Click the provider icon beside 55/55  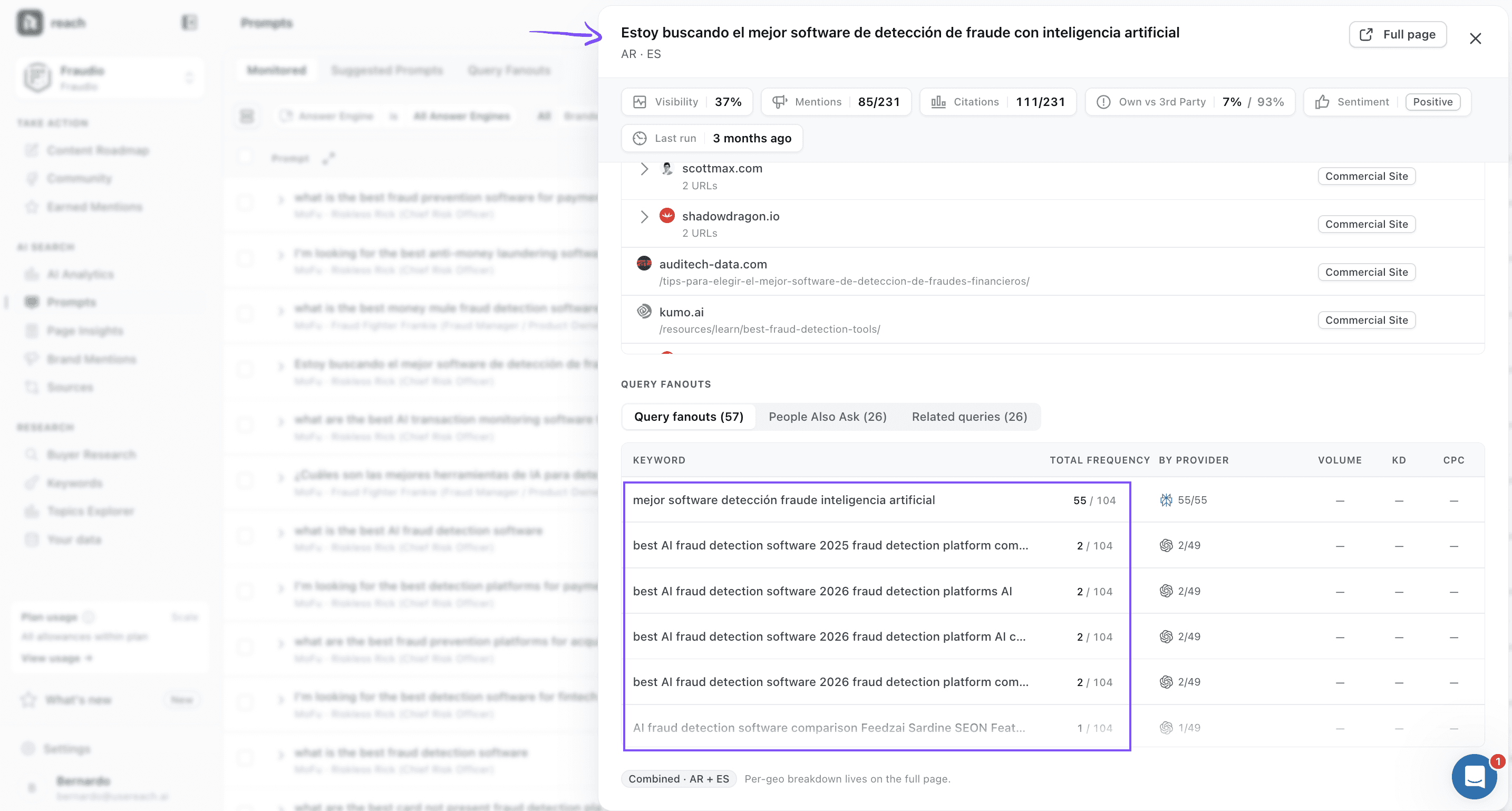(1166, 500)
